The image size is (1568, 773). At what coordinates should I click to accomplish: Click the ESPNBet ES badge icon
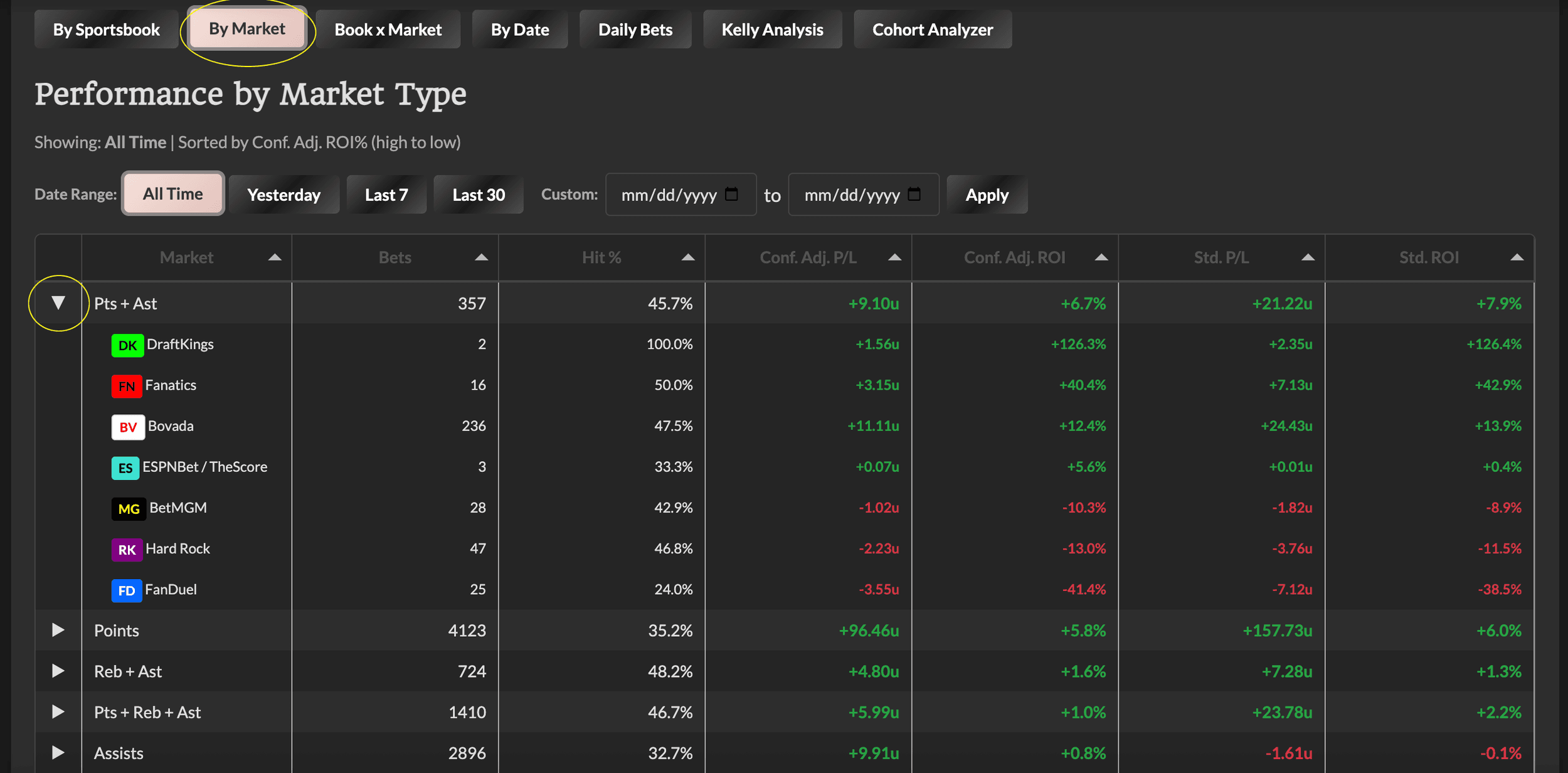click(125, 467)
